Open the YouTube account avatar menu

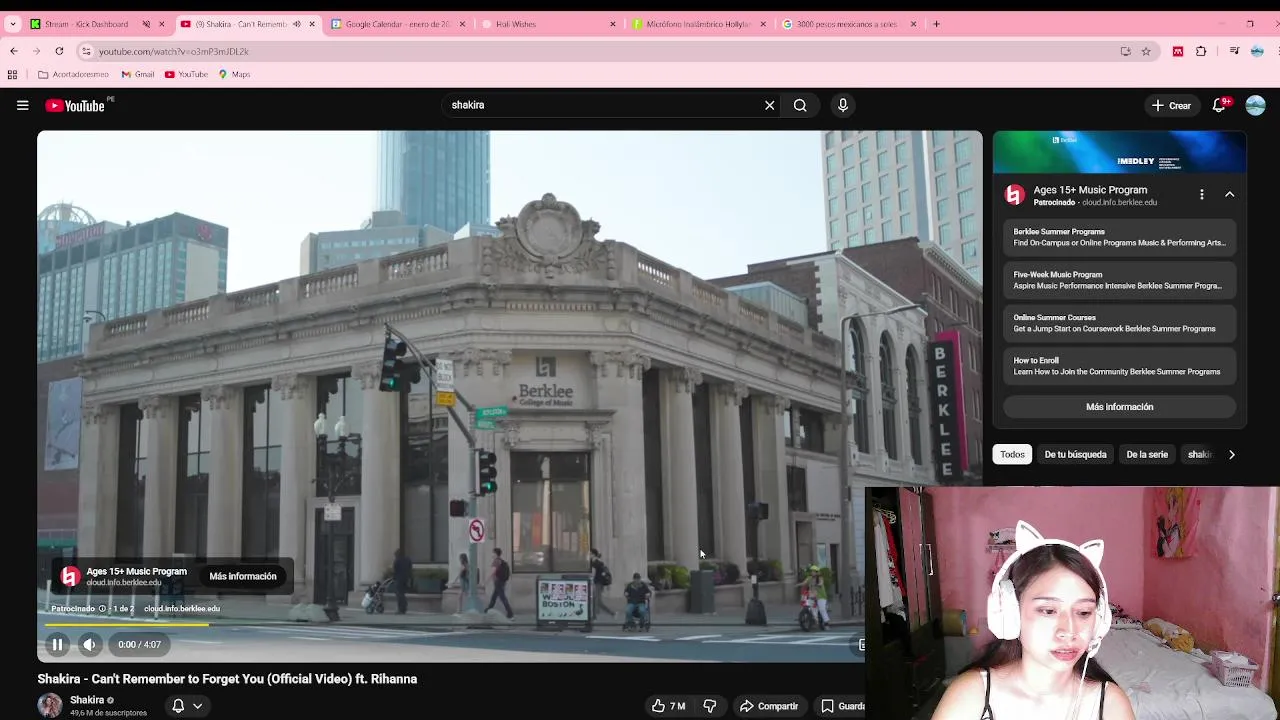[1255, 105]
